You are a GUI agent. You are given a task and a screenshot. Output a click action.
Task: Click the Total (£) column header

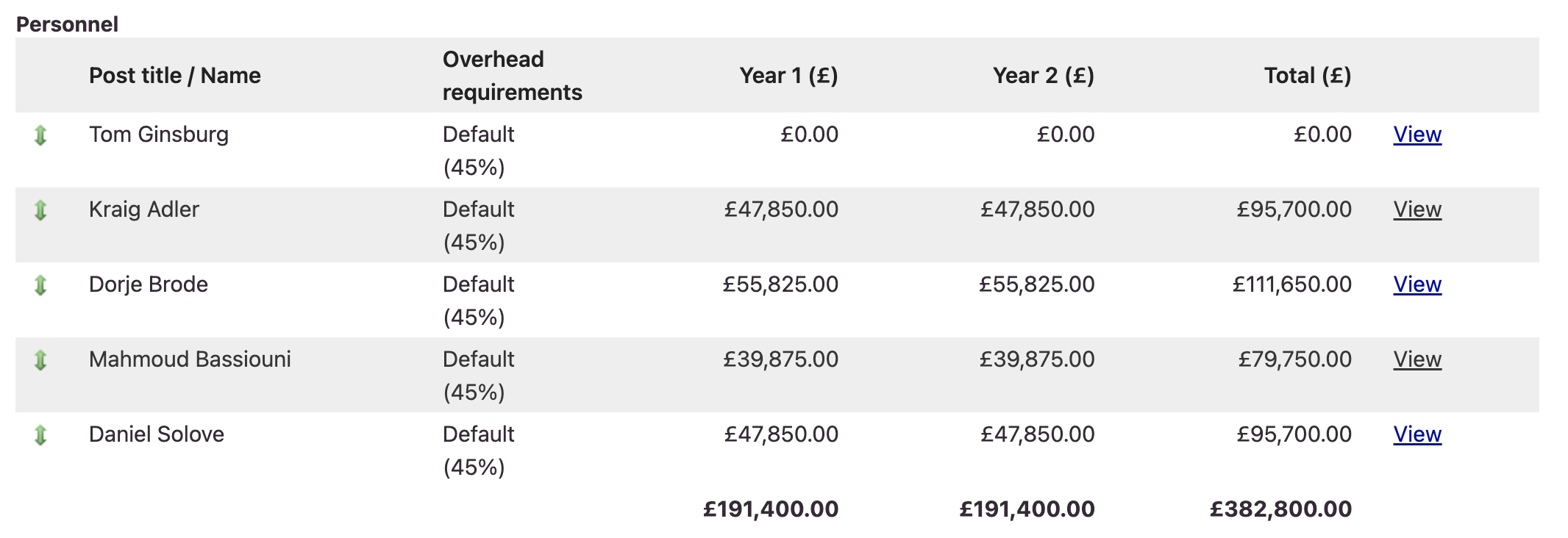point(1307,76)
